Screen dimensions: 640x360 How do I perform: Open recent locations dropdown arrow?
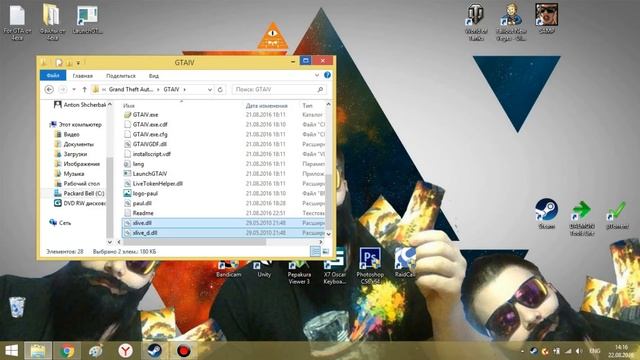pos(74,89)
